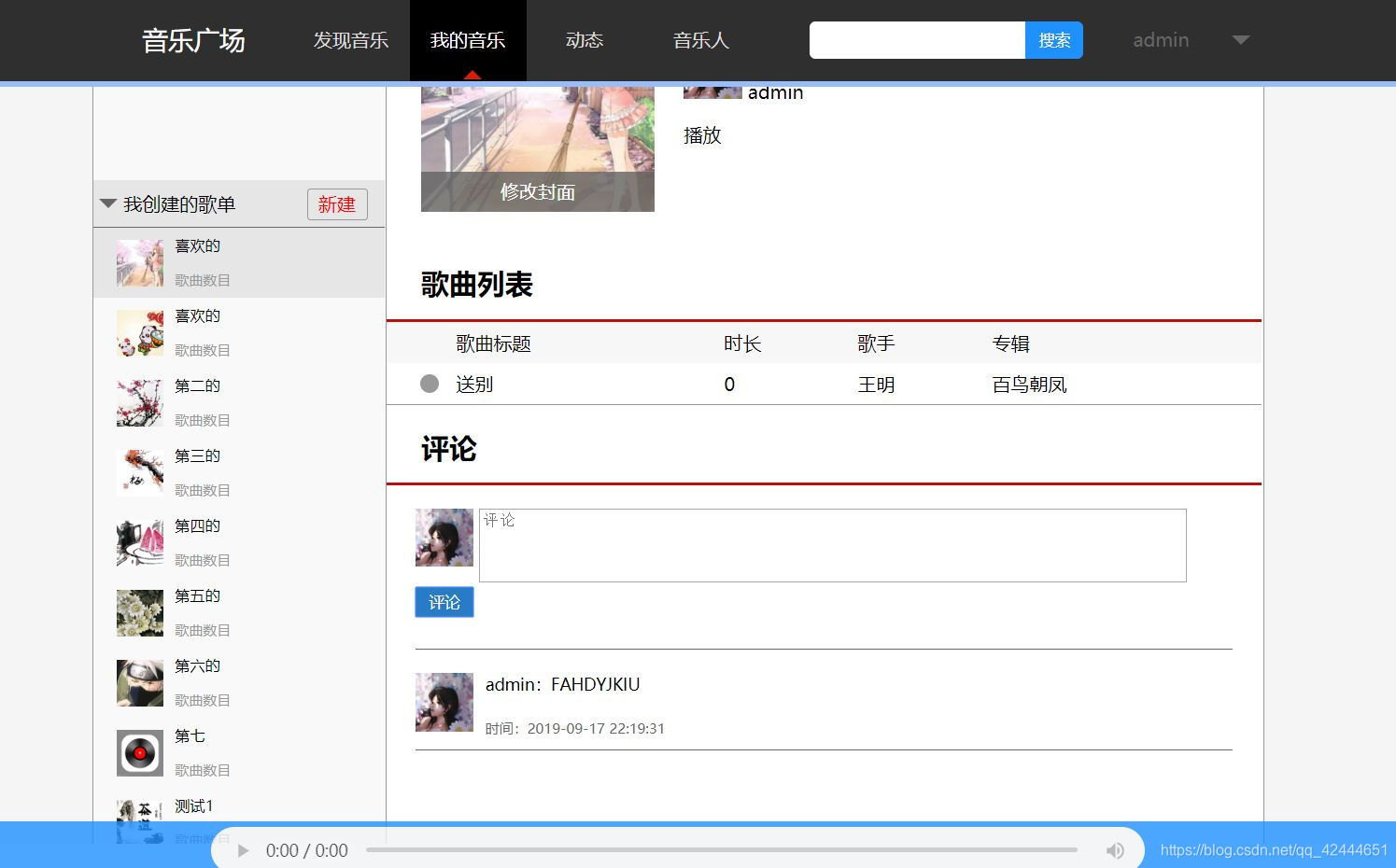
Task: Click the white flowers cover of 第五的
Action: pos(140,613)
